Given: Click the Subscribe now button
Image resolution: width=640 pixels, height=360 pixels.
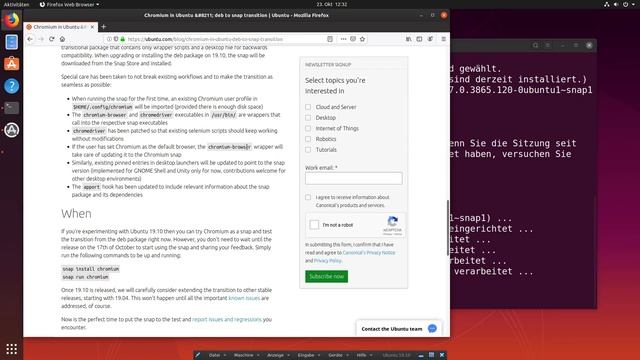Looking at the screenshot, I should (327, 276).
